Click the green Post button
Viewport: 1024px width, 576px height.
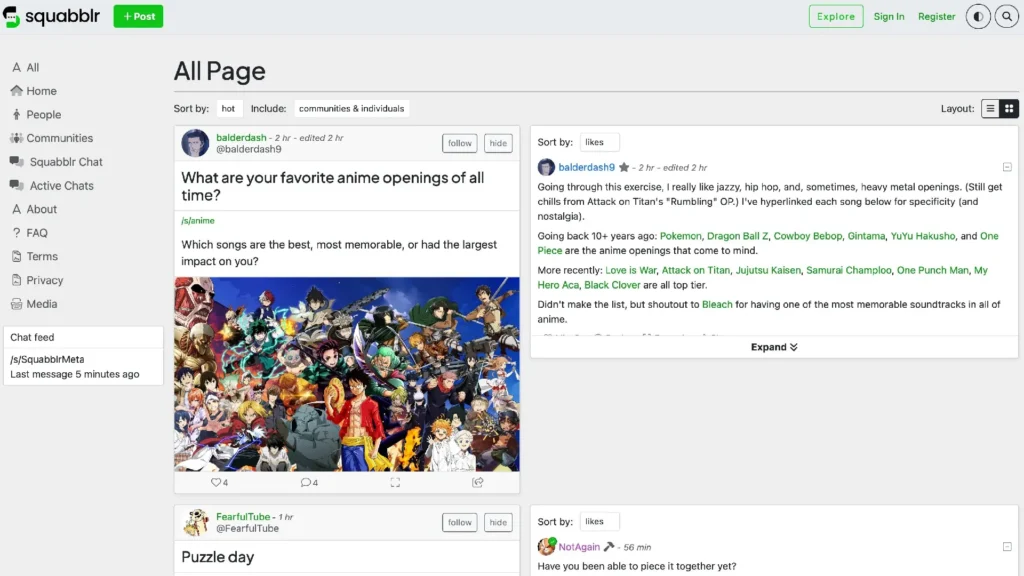click(x=138, y=16)
